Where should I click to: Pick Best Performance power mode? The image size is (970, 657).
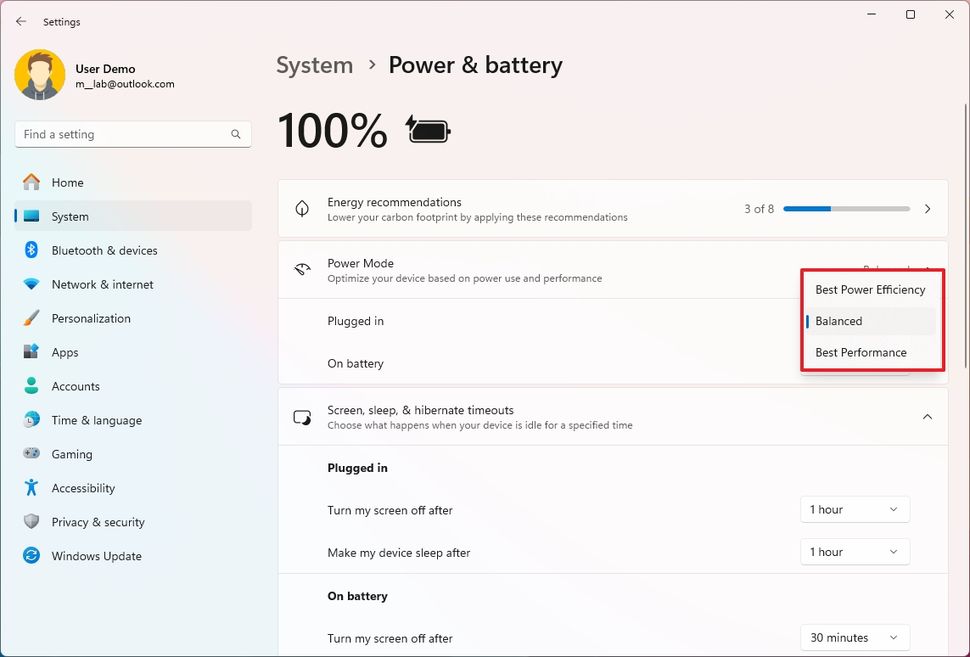pyautogui.click(x=860, y=352)
